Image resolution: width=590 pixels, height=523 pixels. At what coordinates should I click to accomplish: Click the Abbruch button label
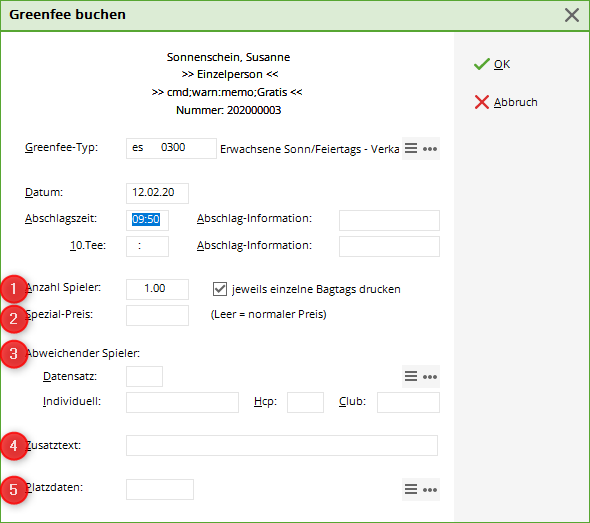pos(515,102)
